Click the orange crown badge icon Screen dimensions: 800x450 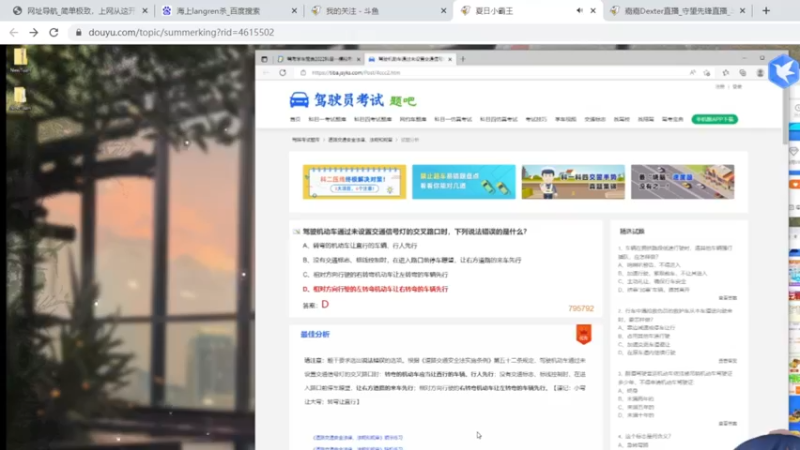pos(584,334)
